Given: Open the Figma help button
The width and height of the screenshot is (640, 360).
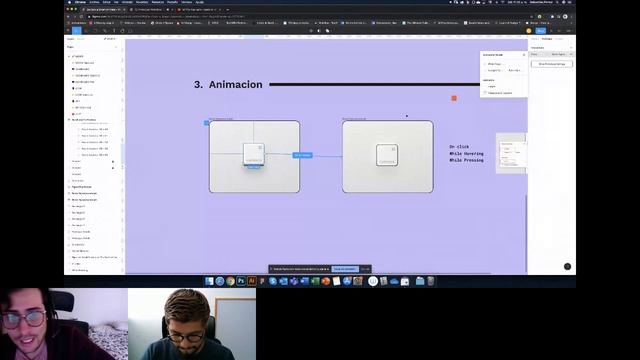Looking at the screenshot, I should point(567,267).
